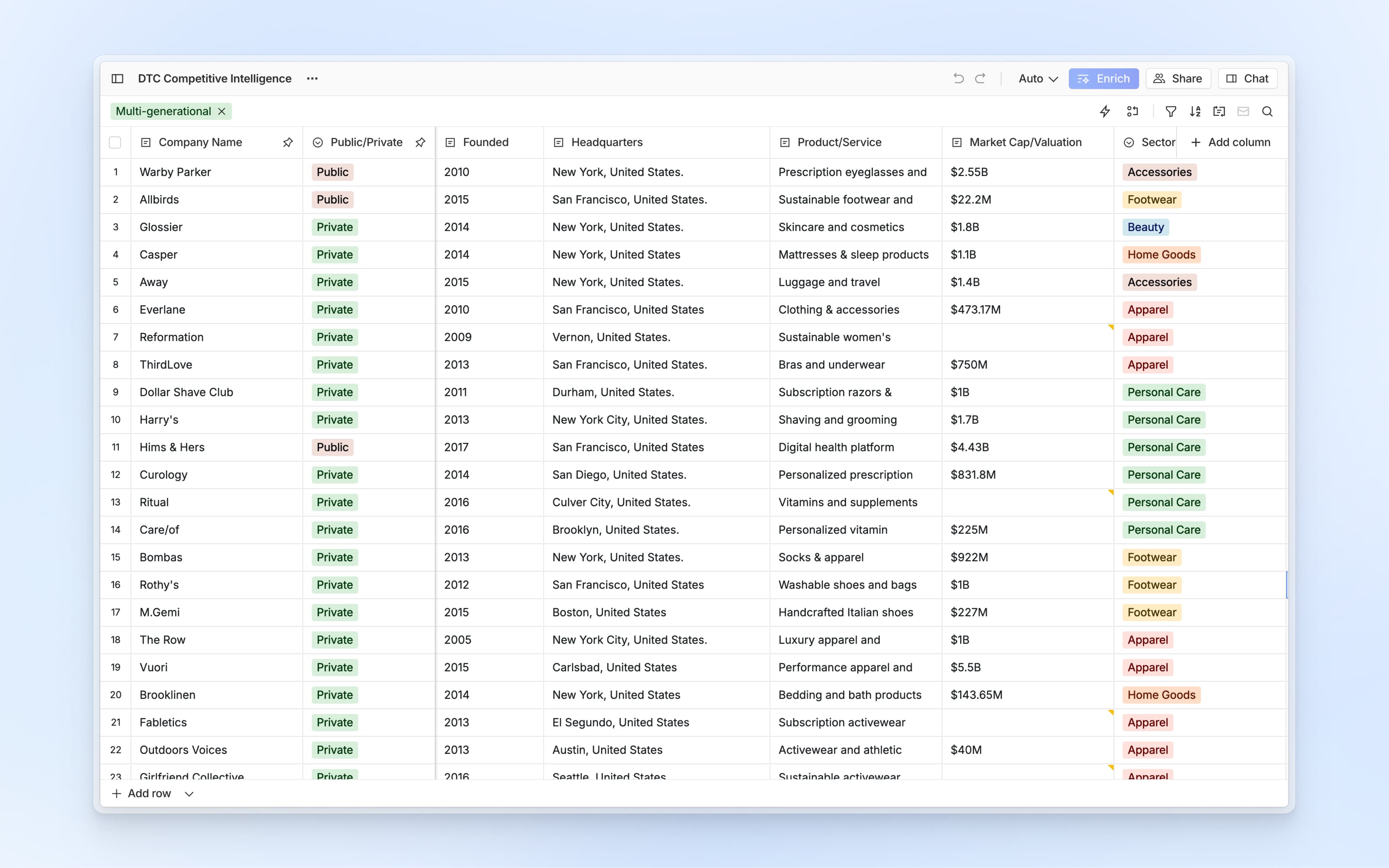Screen dimensions: 1389x868
Task: Click the undo arrow
Action: (x=958, y=79)
